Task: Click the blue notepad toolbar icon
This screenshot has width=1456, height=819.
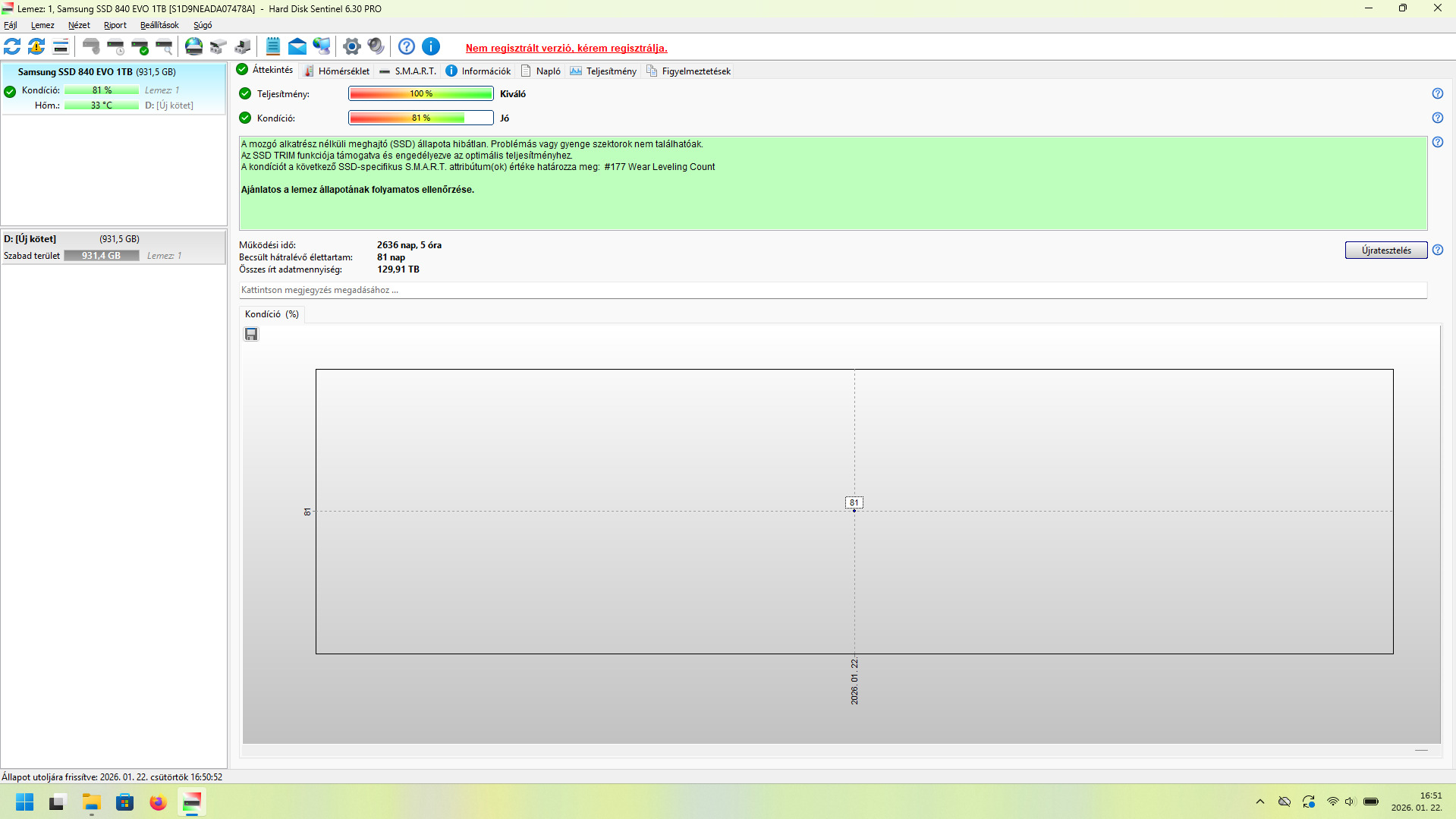Action: click(x=273, y=47)
